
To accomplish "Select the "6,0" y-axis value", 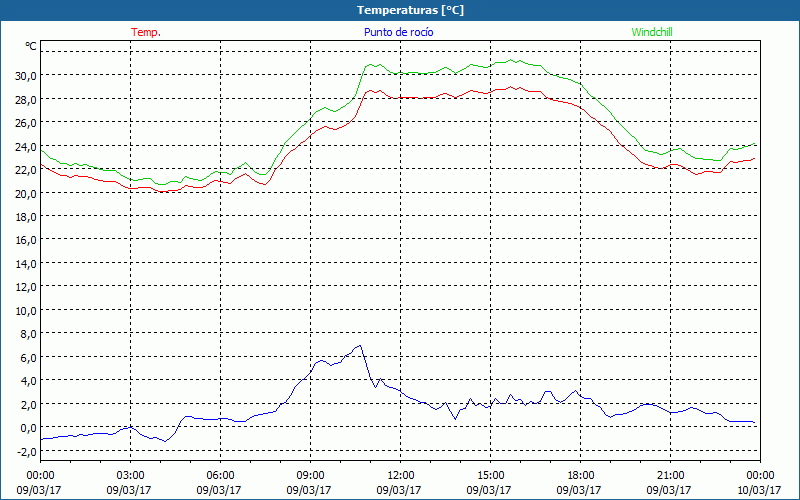I will tap(28, 357).
